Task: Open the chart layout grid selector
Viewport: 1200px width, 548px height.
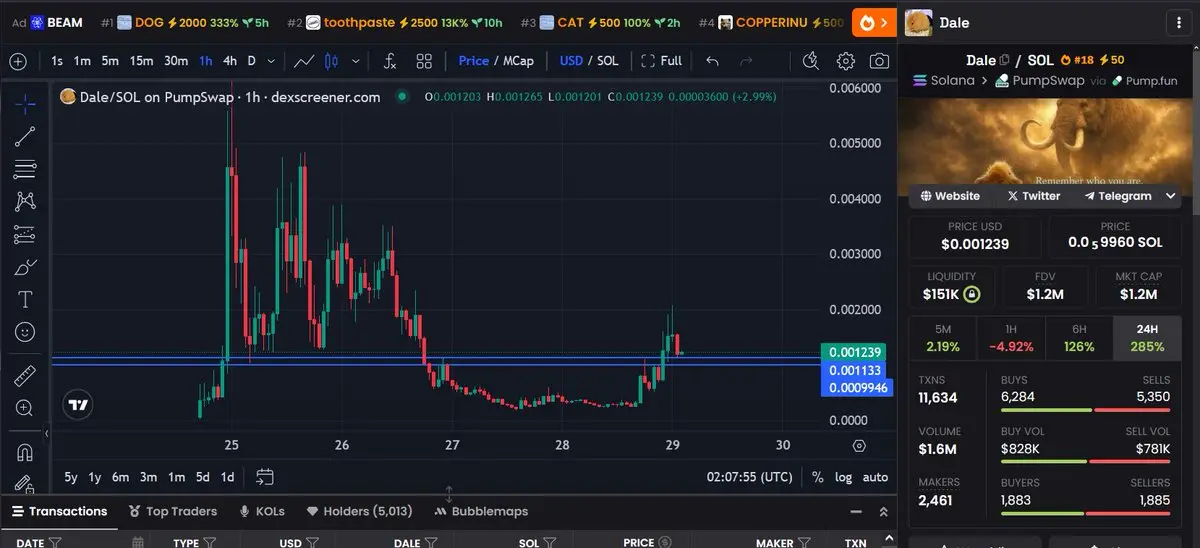Action: click(x=424, y=61)
